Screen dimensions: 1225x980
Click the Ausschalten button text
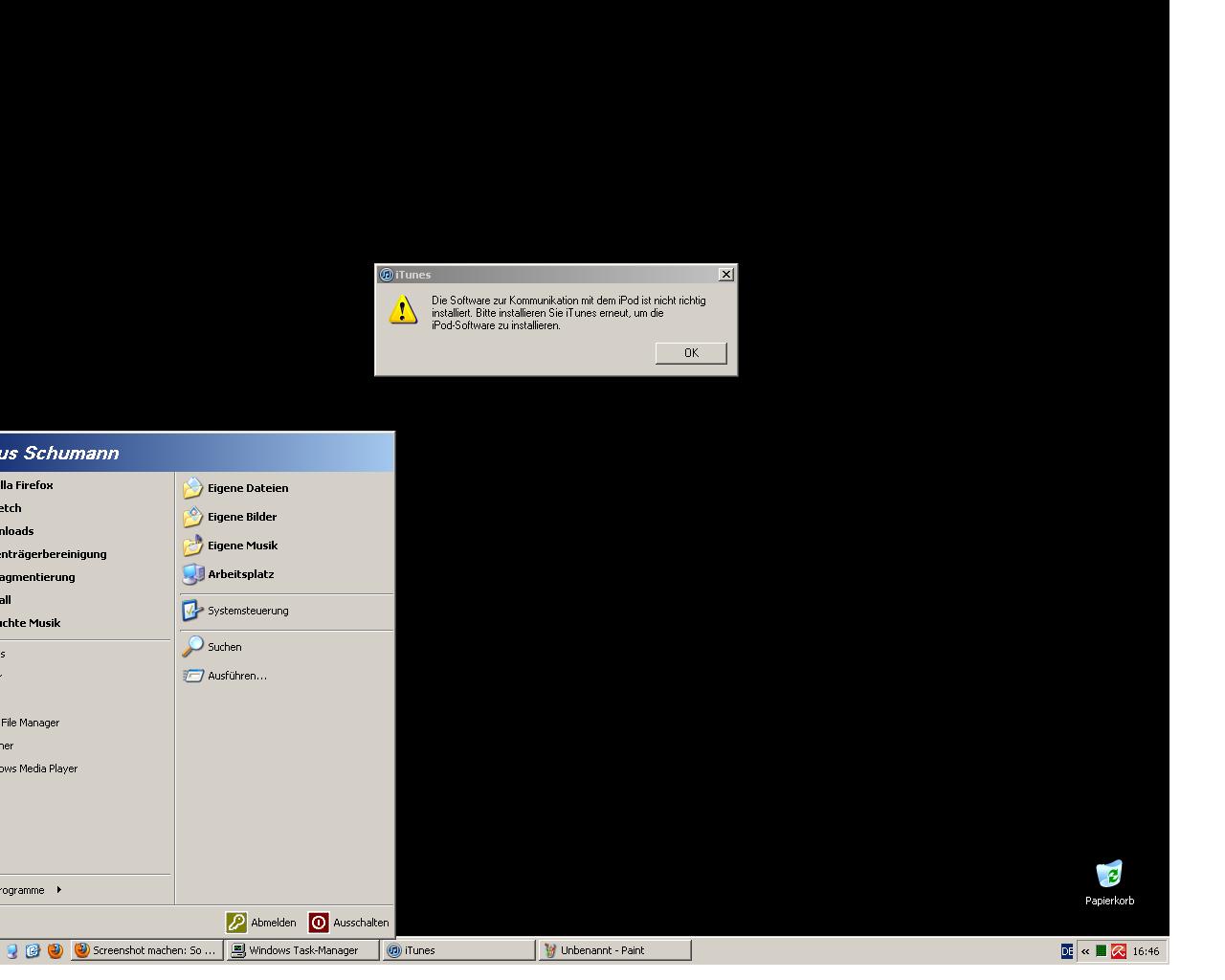(361, 923)
